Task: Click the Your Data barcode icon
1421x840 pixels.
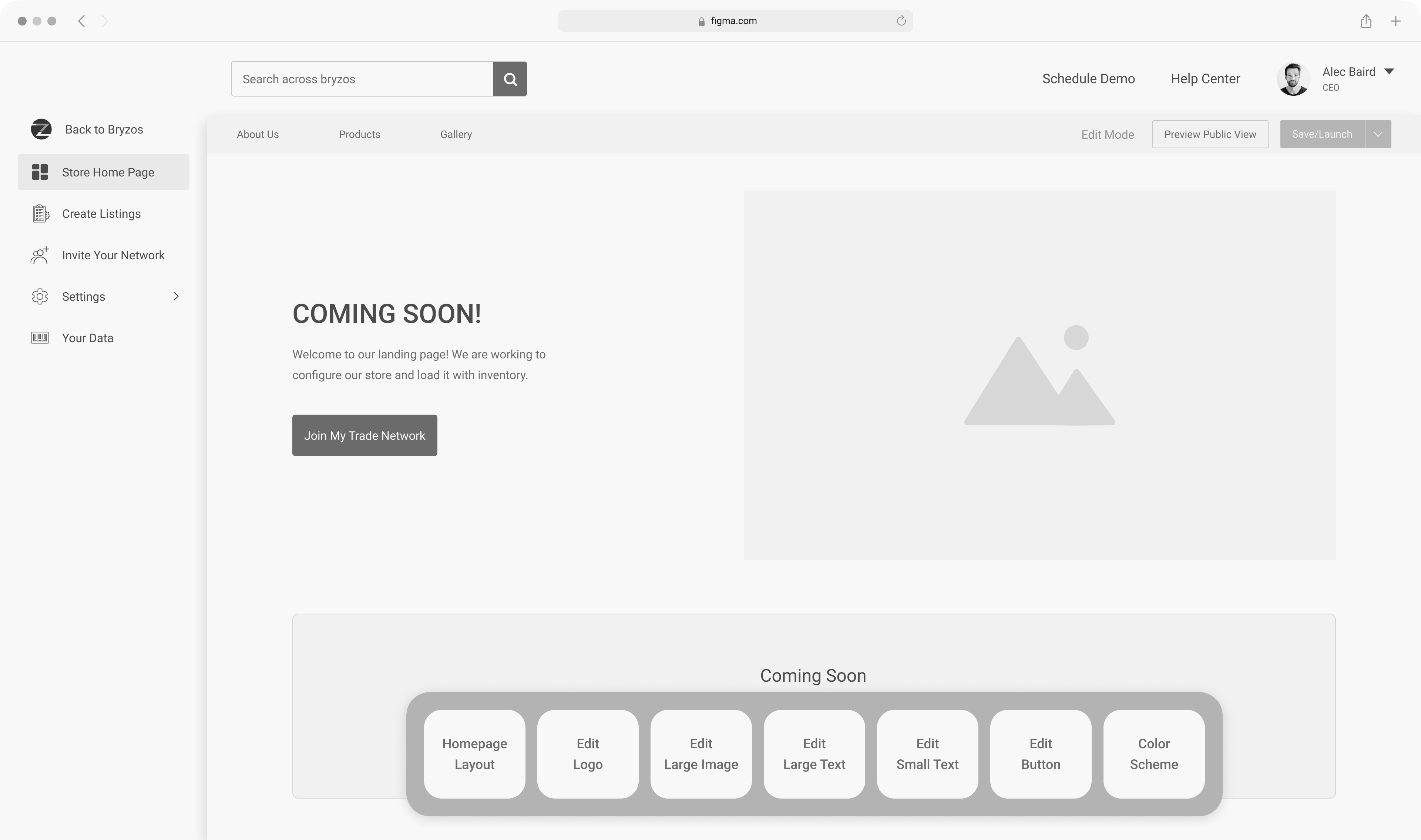Action: click(x=40, y=338)
